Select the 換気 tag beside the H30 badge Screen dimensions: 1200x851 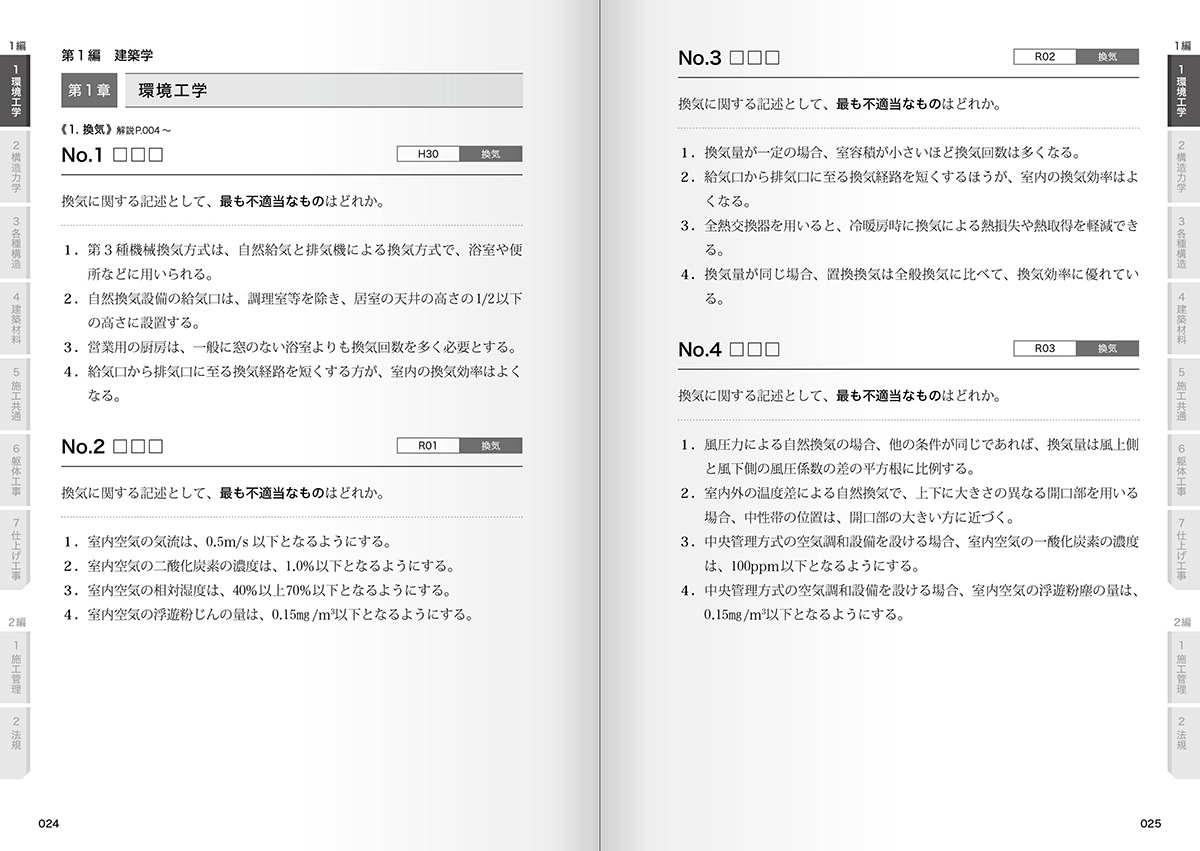point(491,153)
